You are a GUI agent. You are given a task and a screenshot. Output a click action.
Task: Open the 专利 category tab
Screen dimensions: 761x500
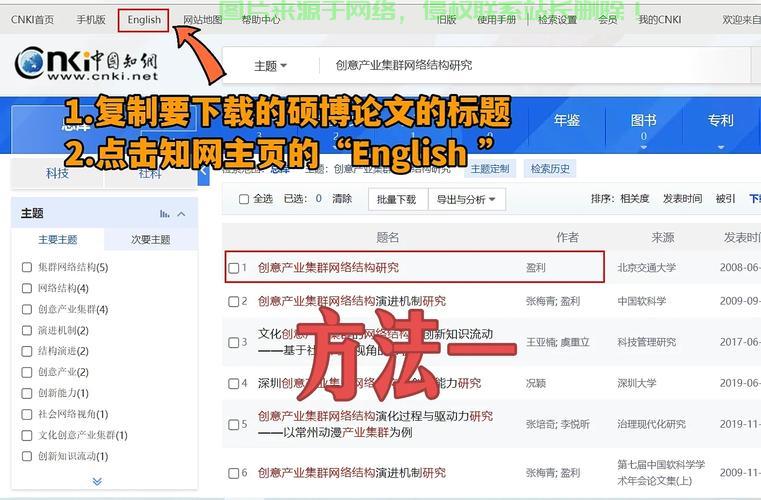click(720, 120)
